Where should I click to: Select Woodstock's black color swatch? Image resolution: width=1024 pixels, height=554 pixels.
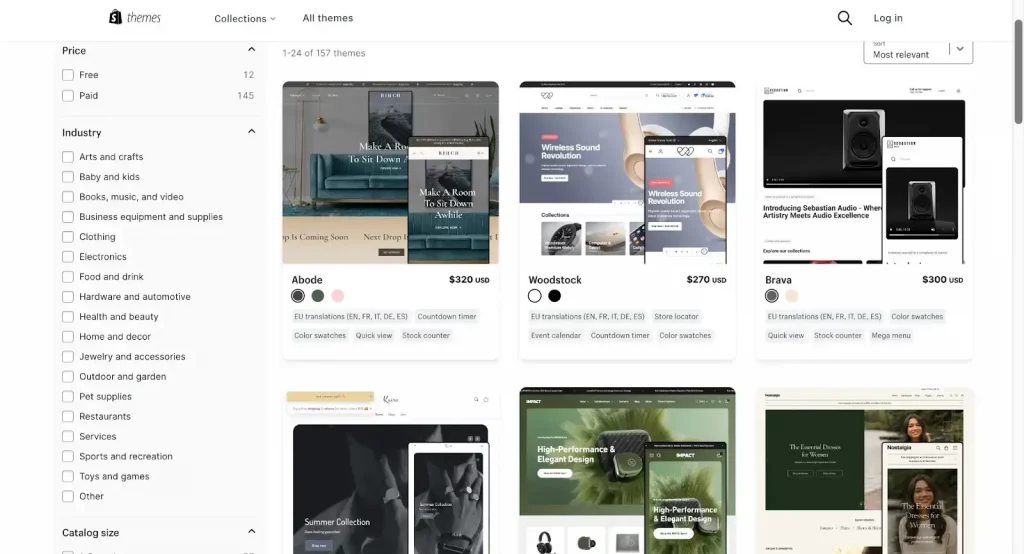coord(554,296)
